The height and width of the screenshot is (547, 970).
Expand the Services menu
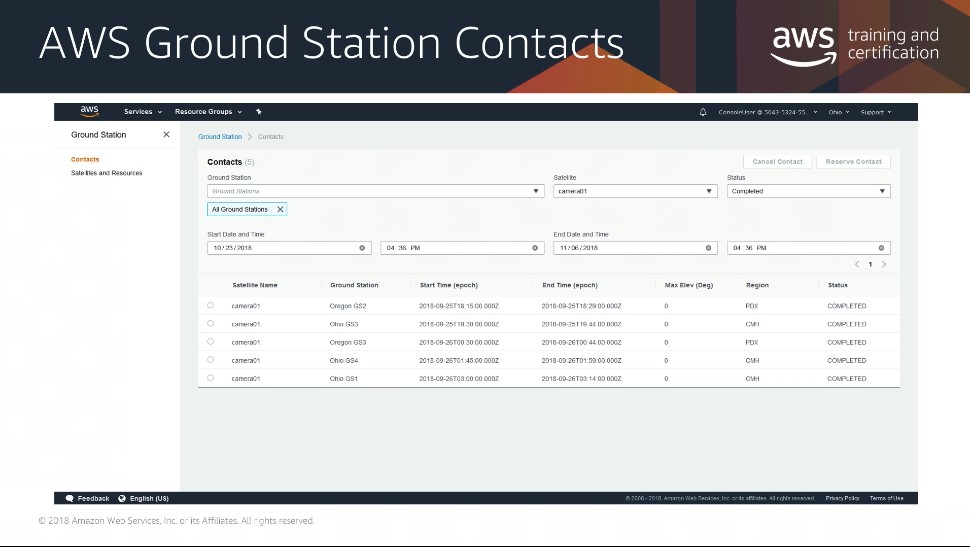(143, 112)
